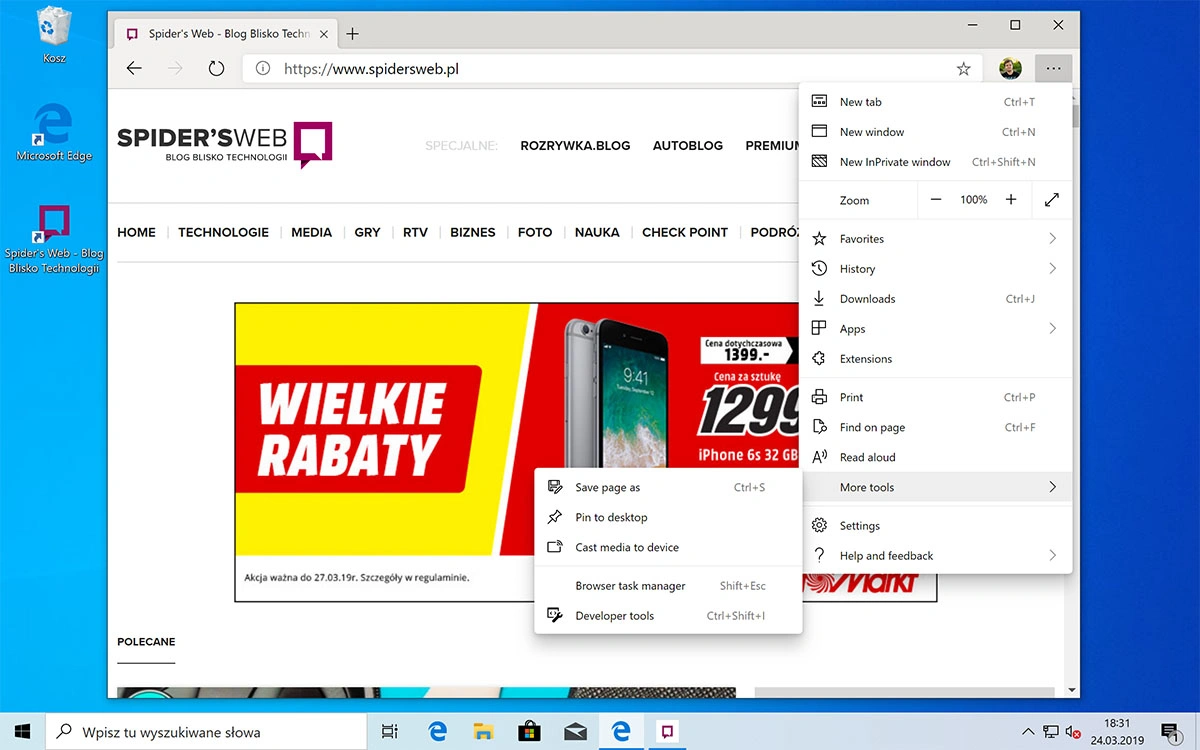Open the MEDIA section link
This screenshot has height=750, width=1200.
tap(311, 232)
